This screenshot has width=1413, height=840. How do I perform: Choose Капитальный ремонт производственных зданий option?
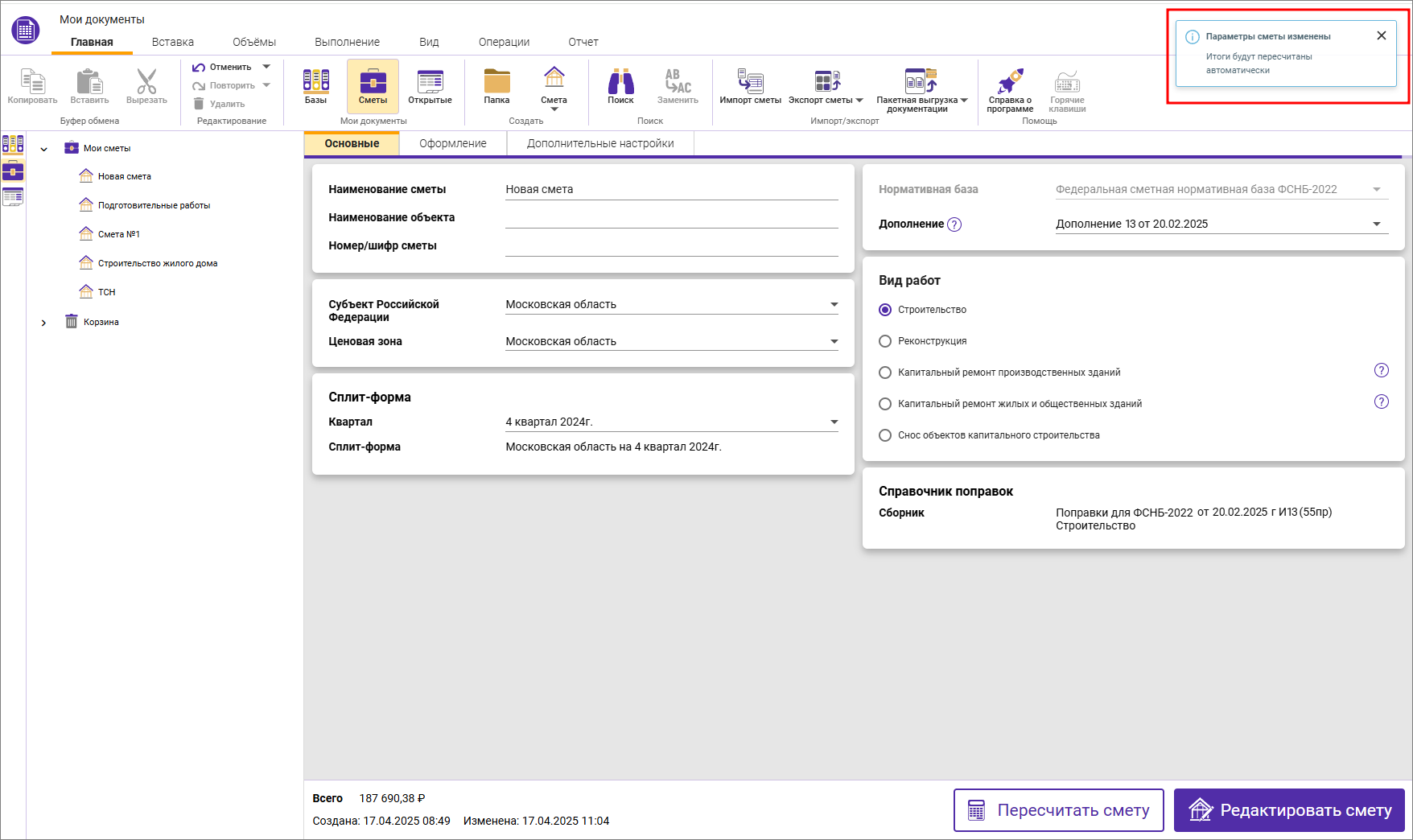(x=885, y=373)
